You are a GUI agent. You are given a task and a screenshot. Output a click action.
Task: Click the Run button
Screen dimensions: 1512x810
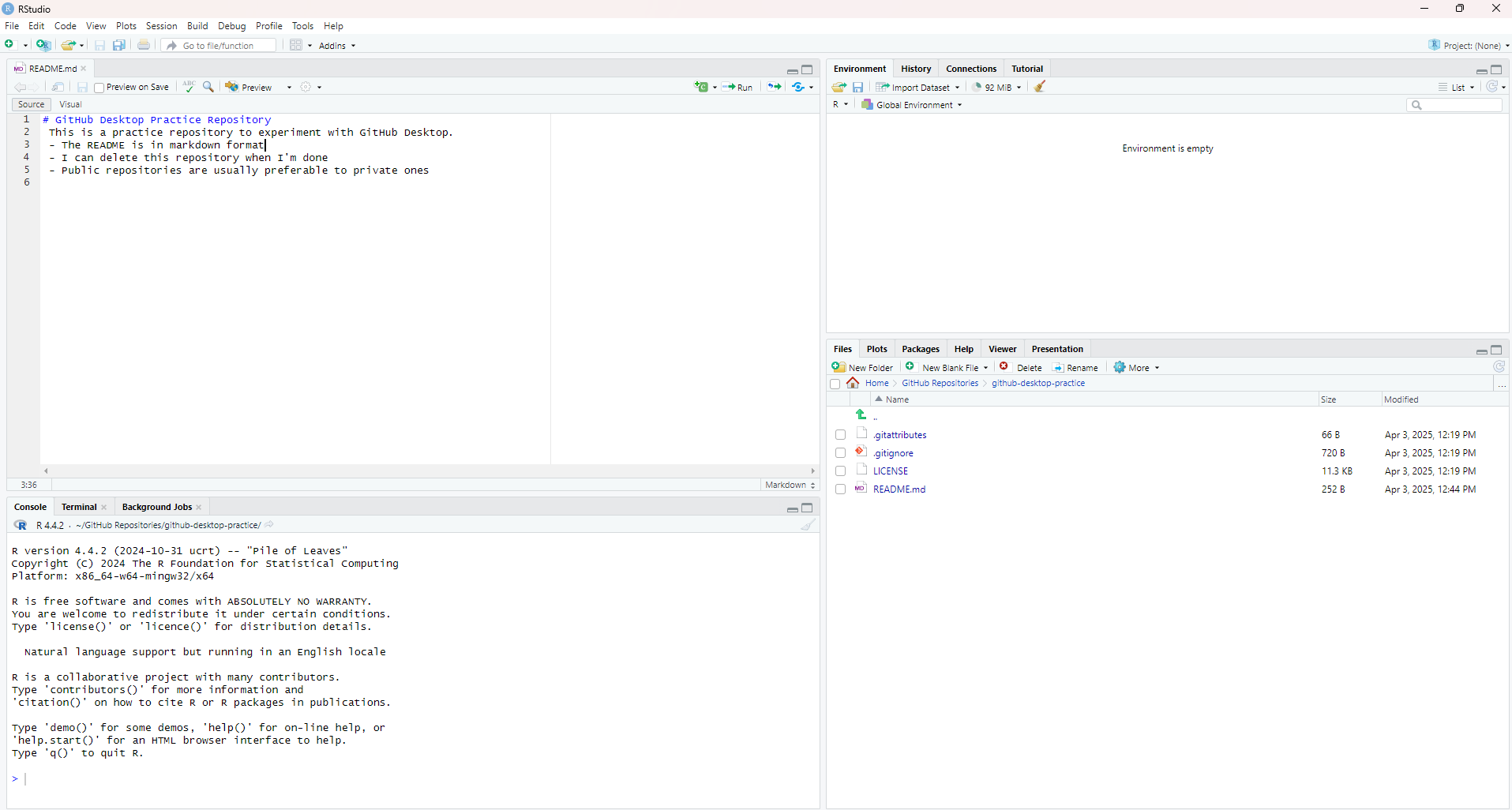(x=737, y=88)
